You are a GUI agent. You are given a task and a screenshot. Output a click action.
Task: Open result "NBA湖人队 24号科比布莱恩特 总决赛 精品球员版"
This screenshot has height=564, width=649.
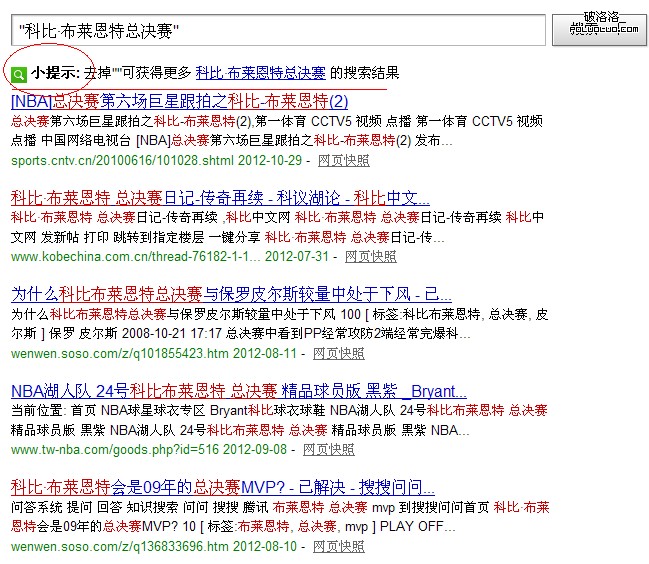point(238,391)
